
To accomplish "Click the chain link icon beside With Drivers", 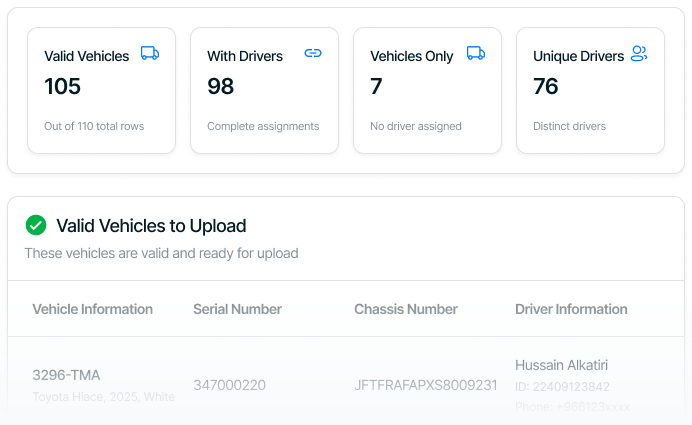I will tap(313, 54).
